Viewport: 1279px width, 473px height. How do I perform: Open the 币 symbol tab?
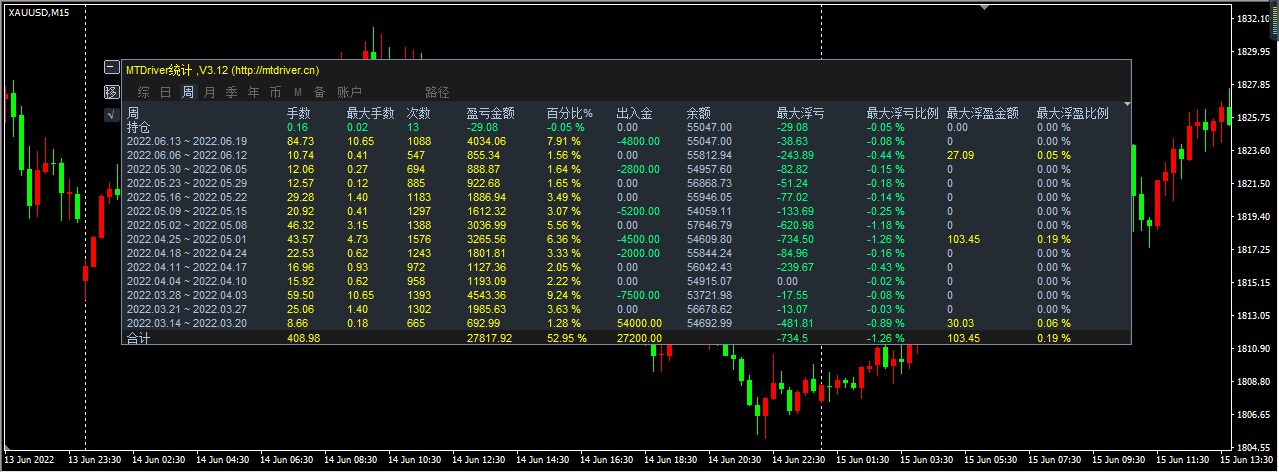(x=275, y=93)
